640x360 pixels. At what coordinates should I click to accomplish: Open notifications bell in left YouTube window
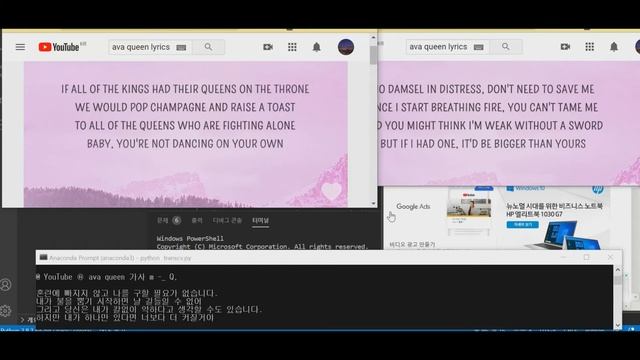pyautogui.click(x=316, y=47)
